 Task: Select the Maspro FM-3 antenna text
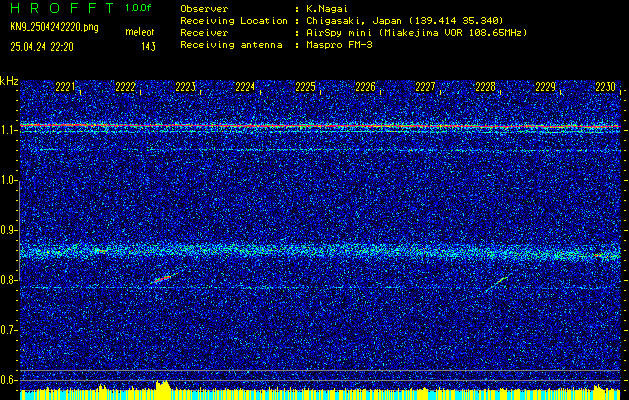339,45
